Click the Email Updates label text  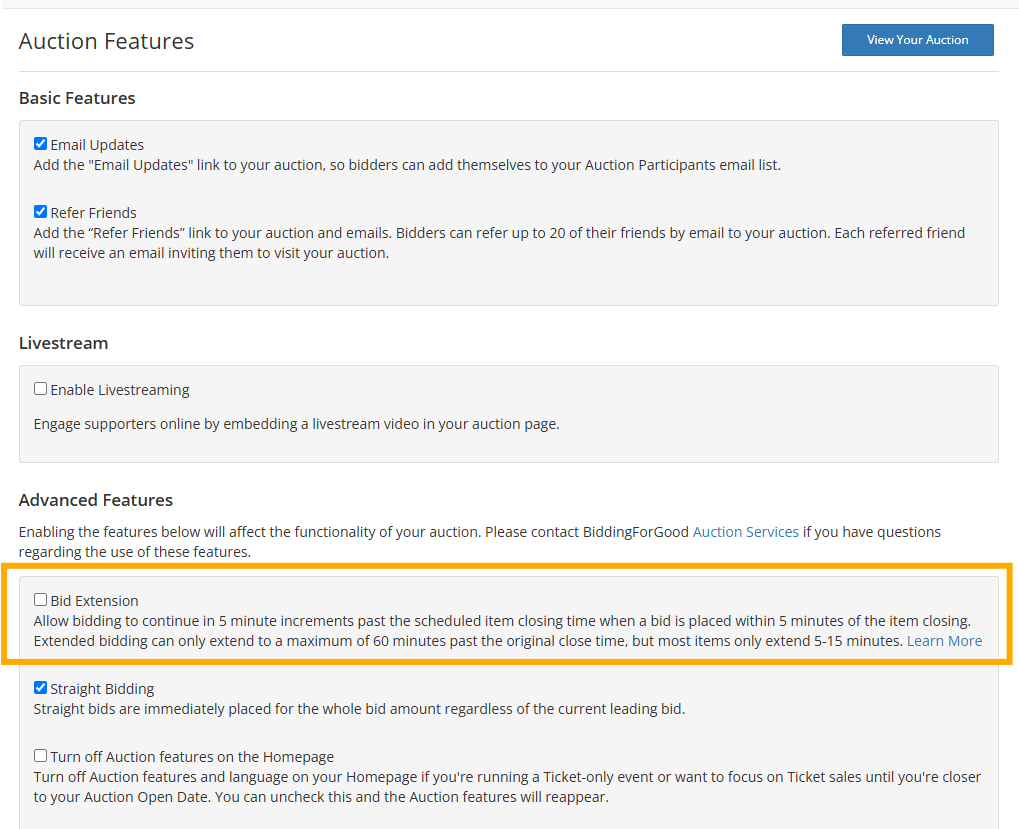pos(95,143)
